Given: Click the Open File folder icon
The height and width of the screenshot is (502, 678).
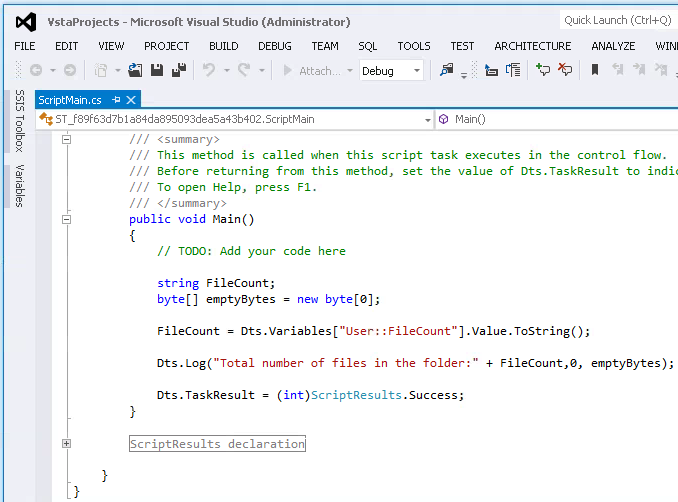Looking at the screenshot, I should coord(136,70).
